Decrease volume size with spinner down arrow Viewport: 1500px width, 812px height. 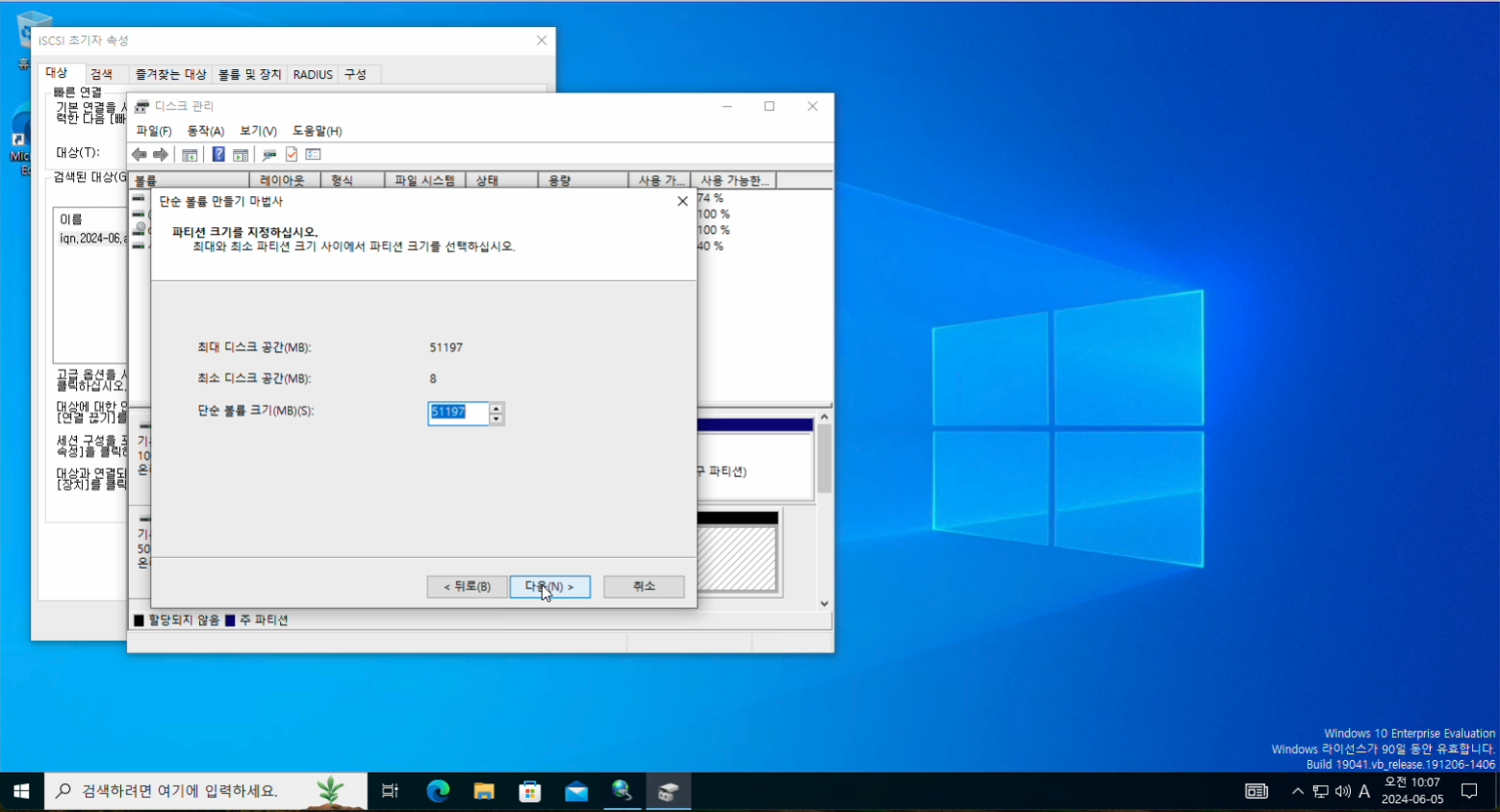pos(496,419)
